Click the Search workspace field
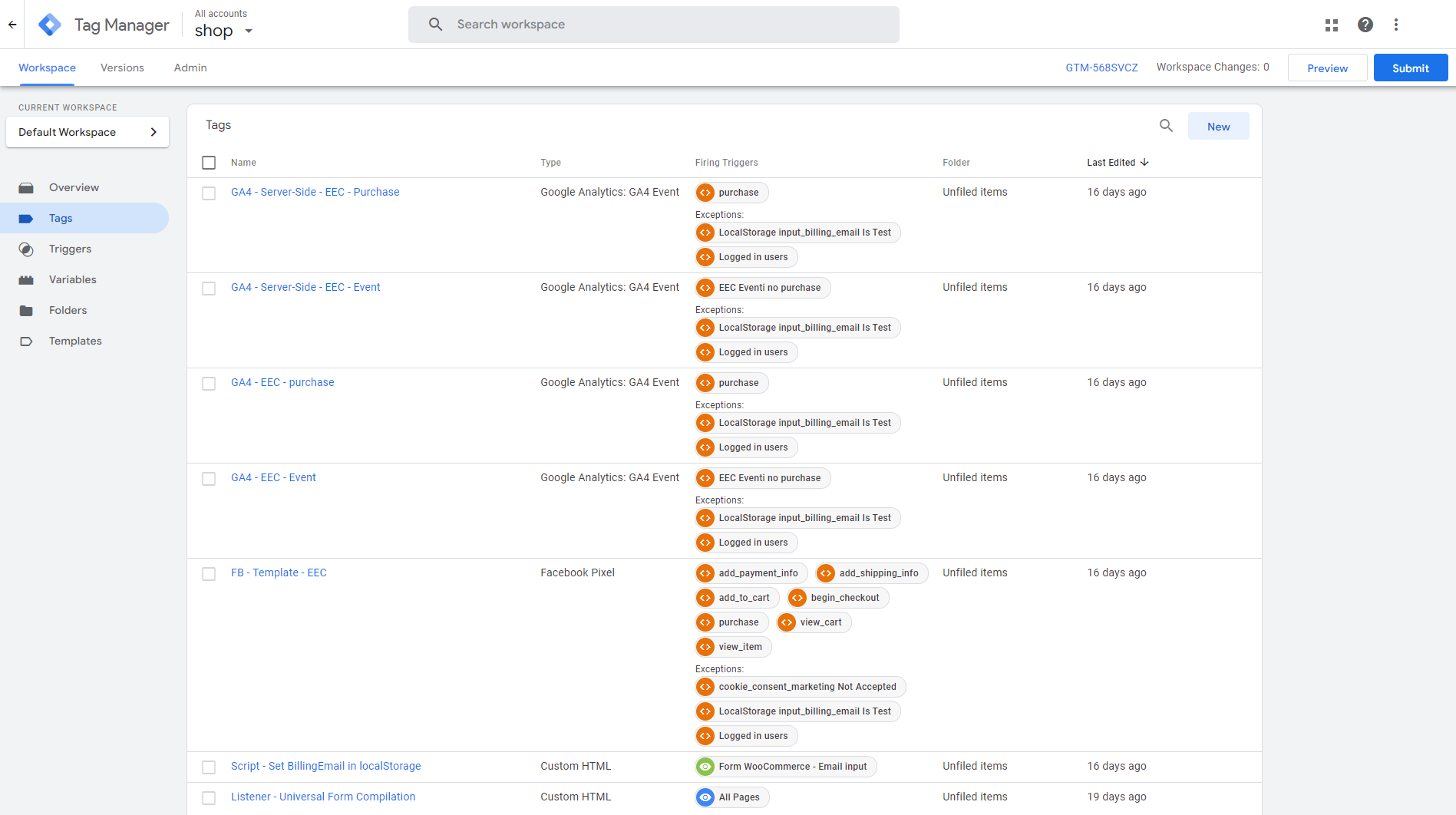This screenshot has width=1456, height=815. click(654, 25)
